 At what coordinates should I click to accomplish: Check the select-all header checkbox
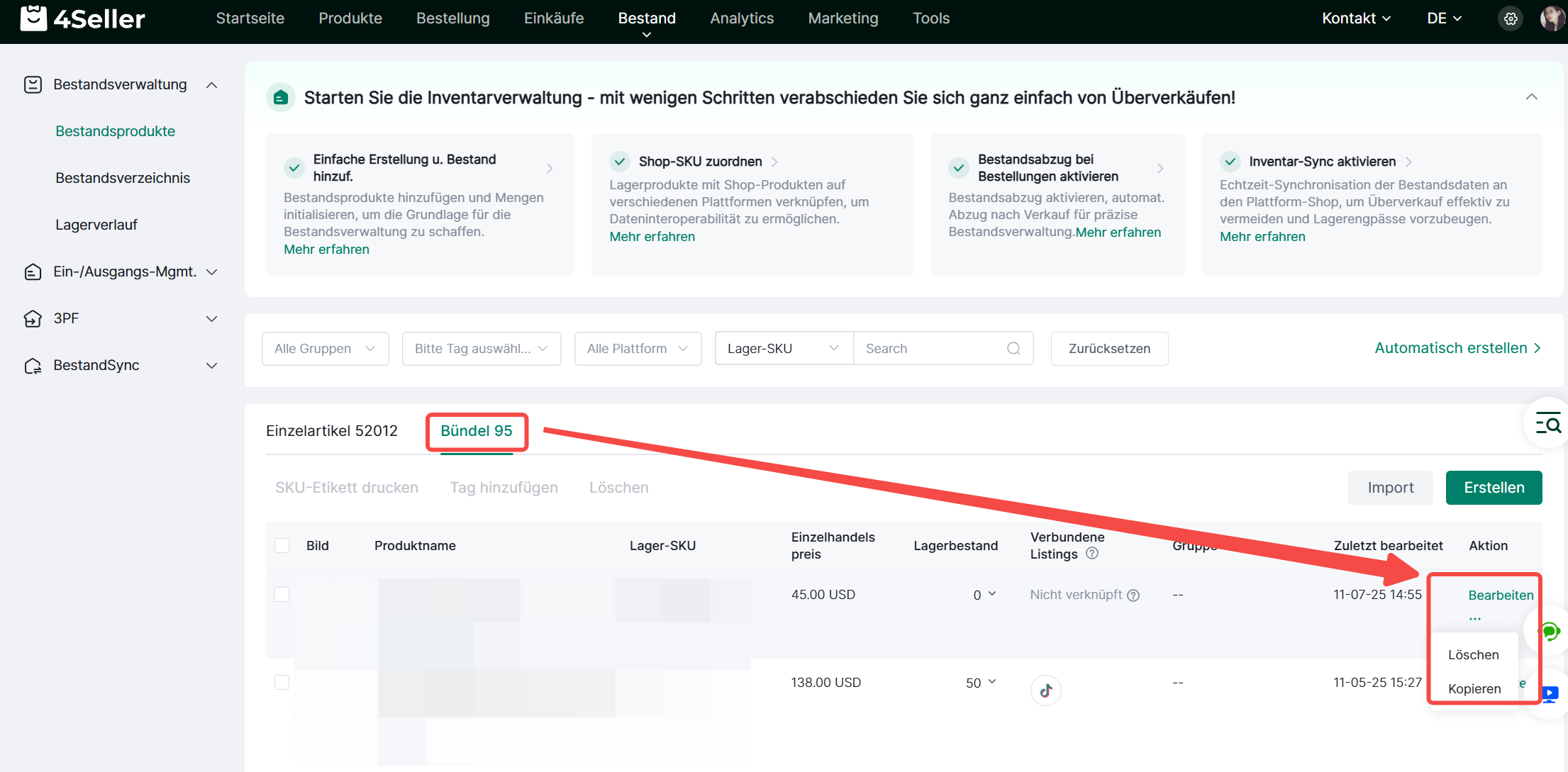click(282, 546)
